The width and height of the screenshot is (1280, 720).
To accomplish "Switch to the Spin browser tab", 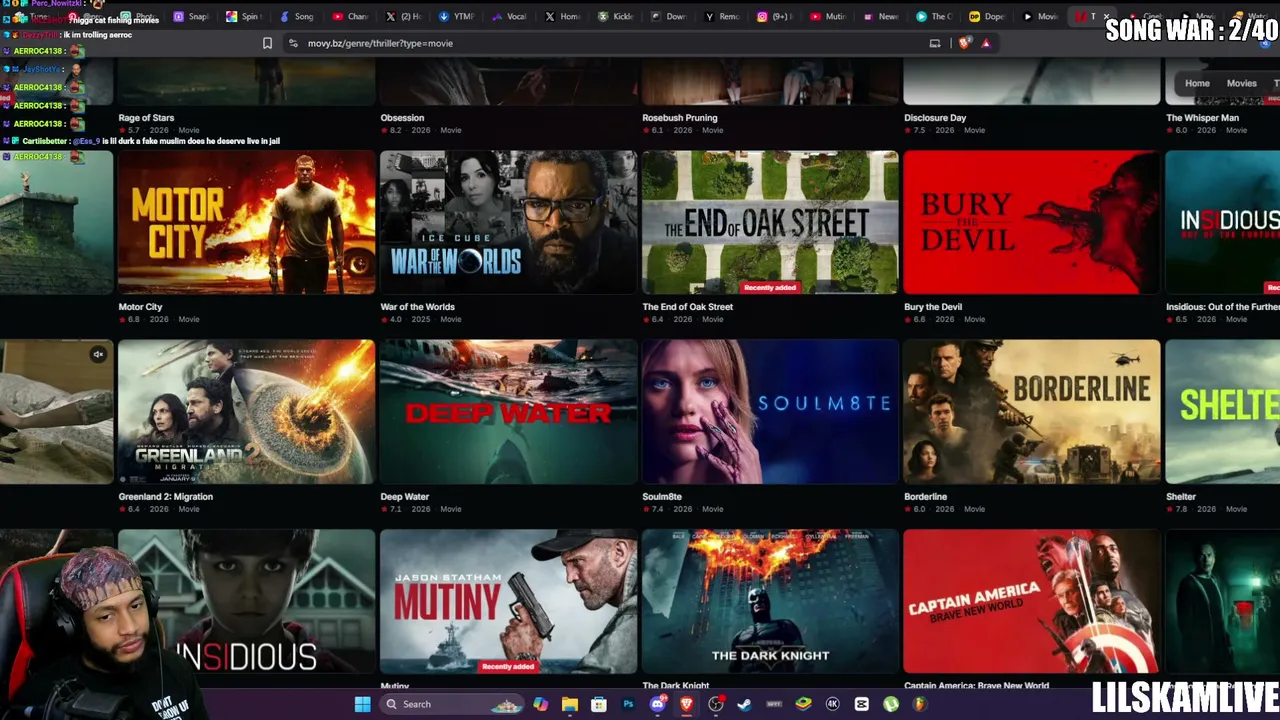I will pyautogui.click(x=244, y=16).
